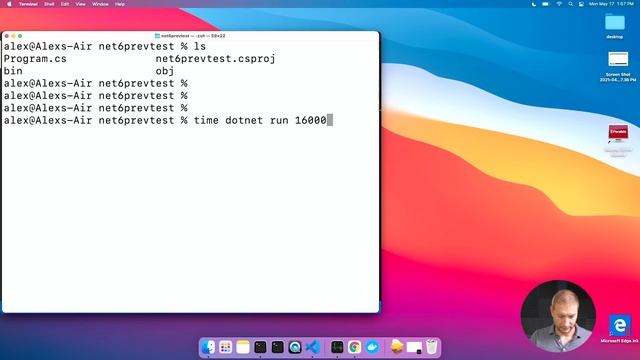Click the Terminal Dock icon beside Notes

260,347
